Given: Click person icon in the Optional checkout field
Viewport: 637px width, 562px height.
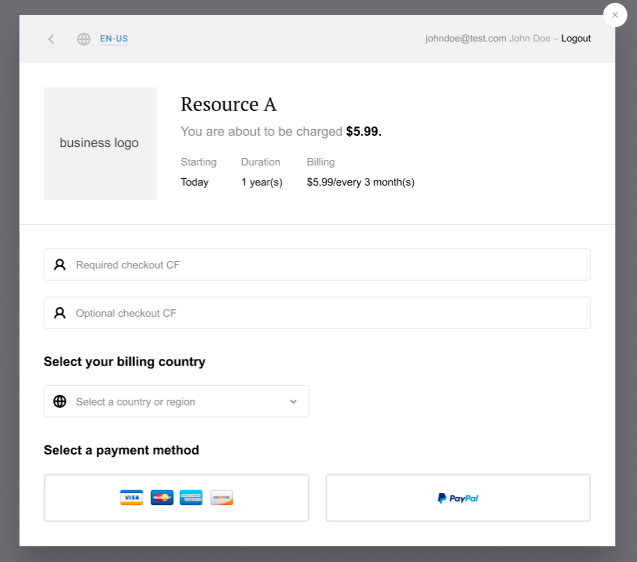Looking at the screenshot, I should 60,313.
